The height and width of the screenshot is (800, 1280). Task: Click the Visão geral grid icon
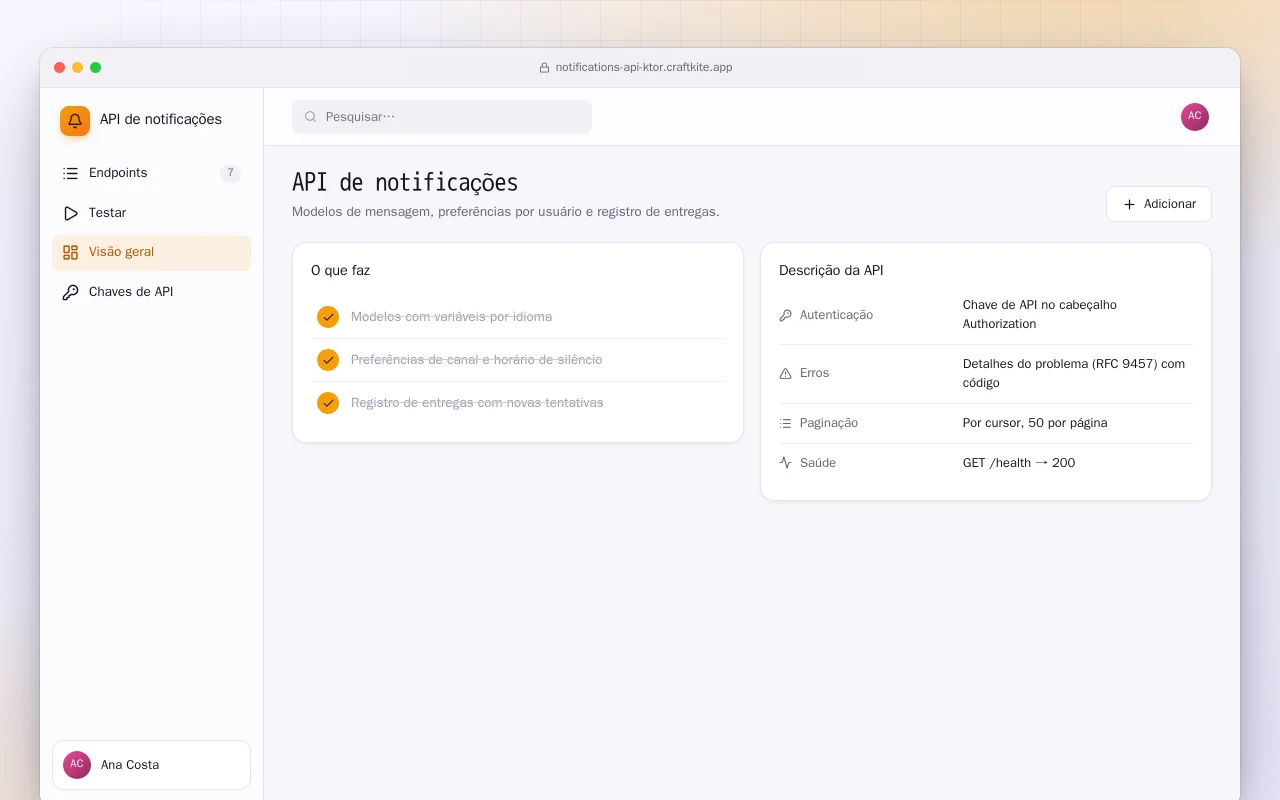70,252
